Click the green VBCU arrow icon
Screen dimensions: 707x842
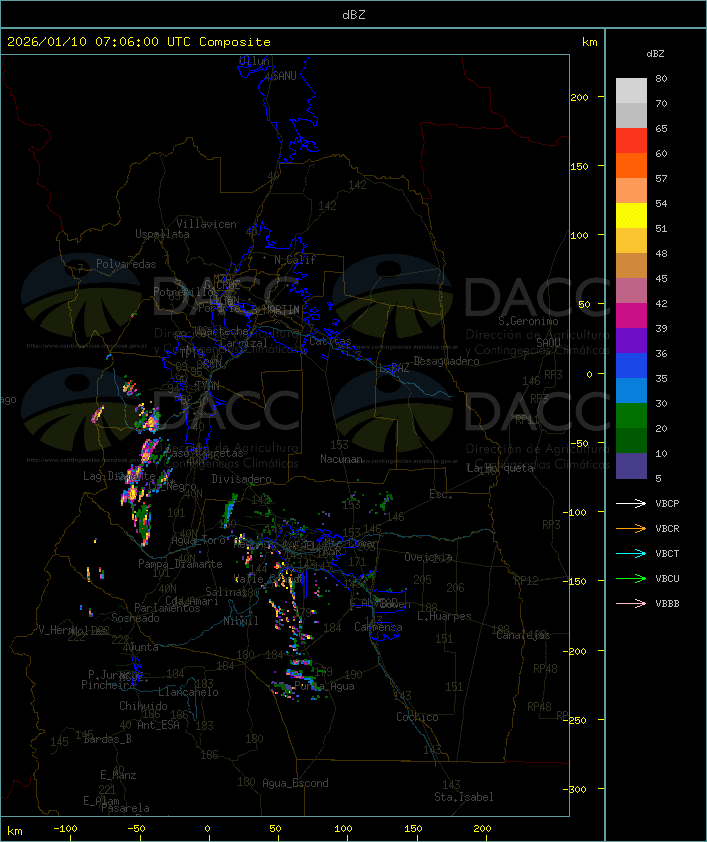[630, 578]
